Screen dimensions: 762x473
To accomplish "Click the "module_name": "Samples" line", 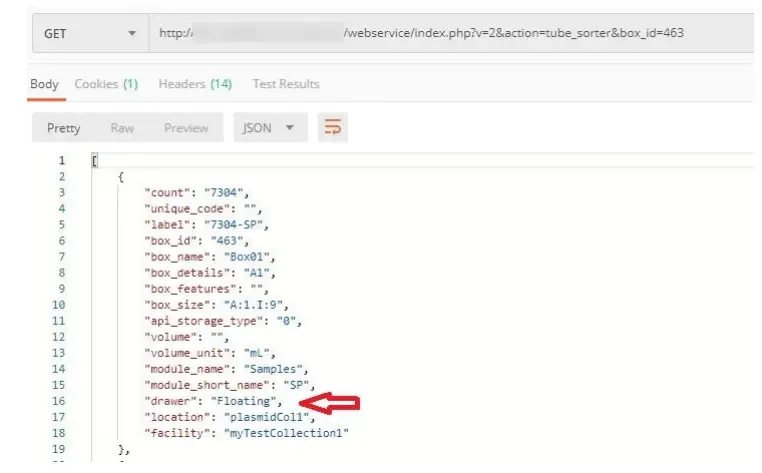I will coord(226,369).
